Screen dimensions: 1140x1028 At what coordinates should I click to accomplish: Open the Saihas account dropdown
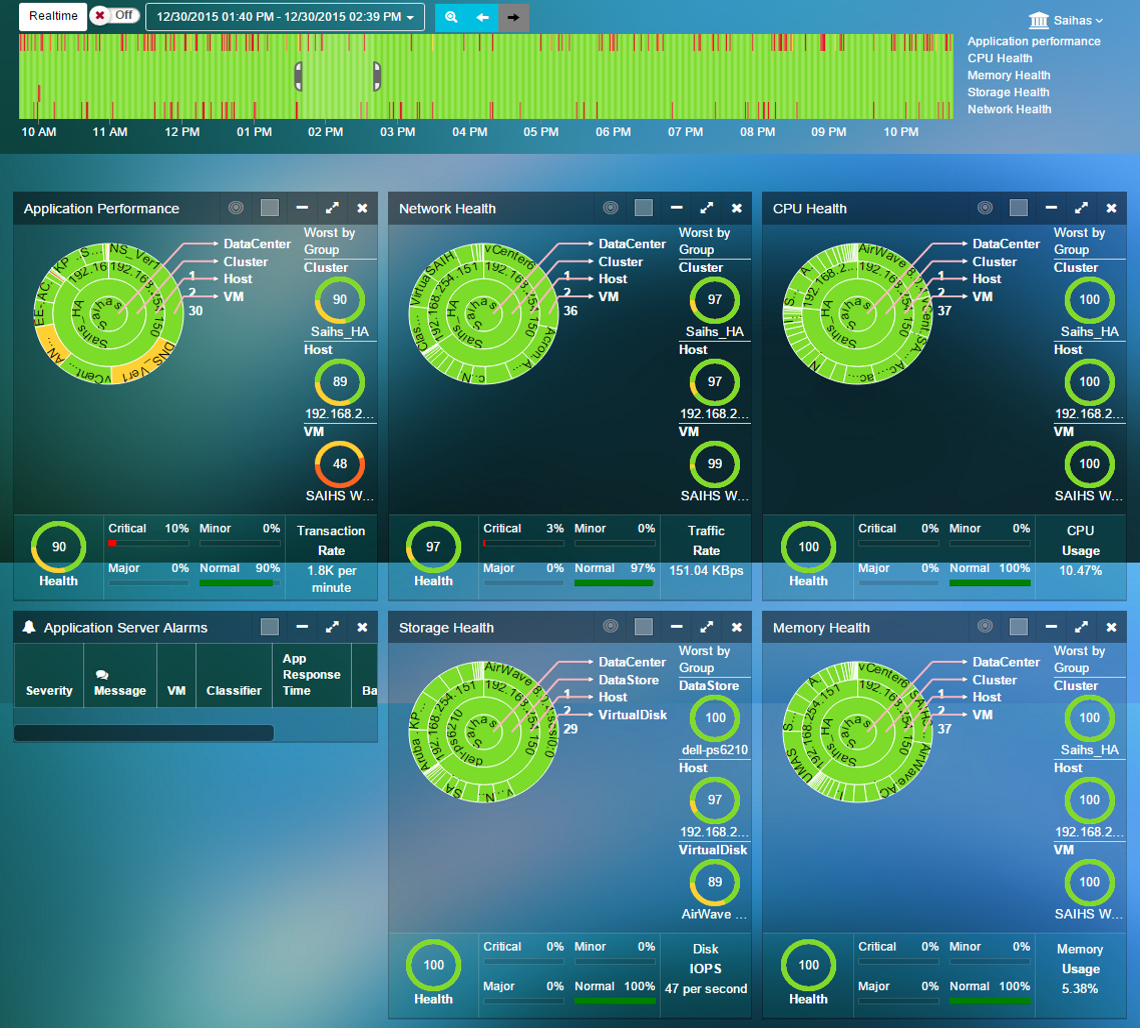(1066, 20)
